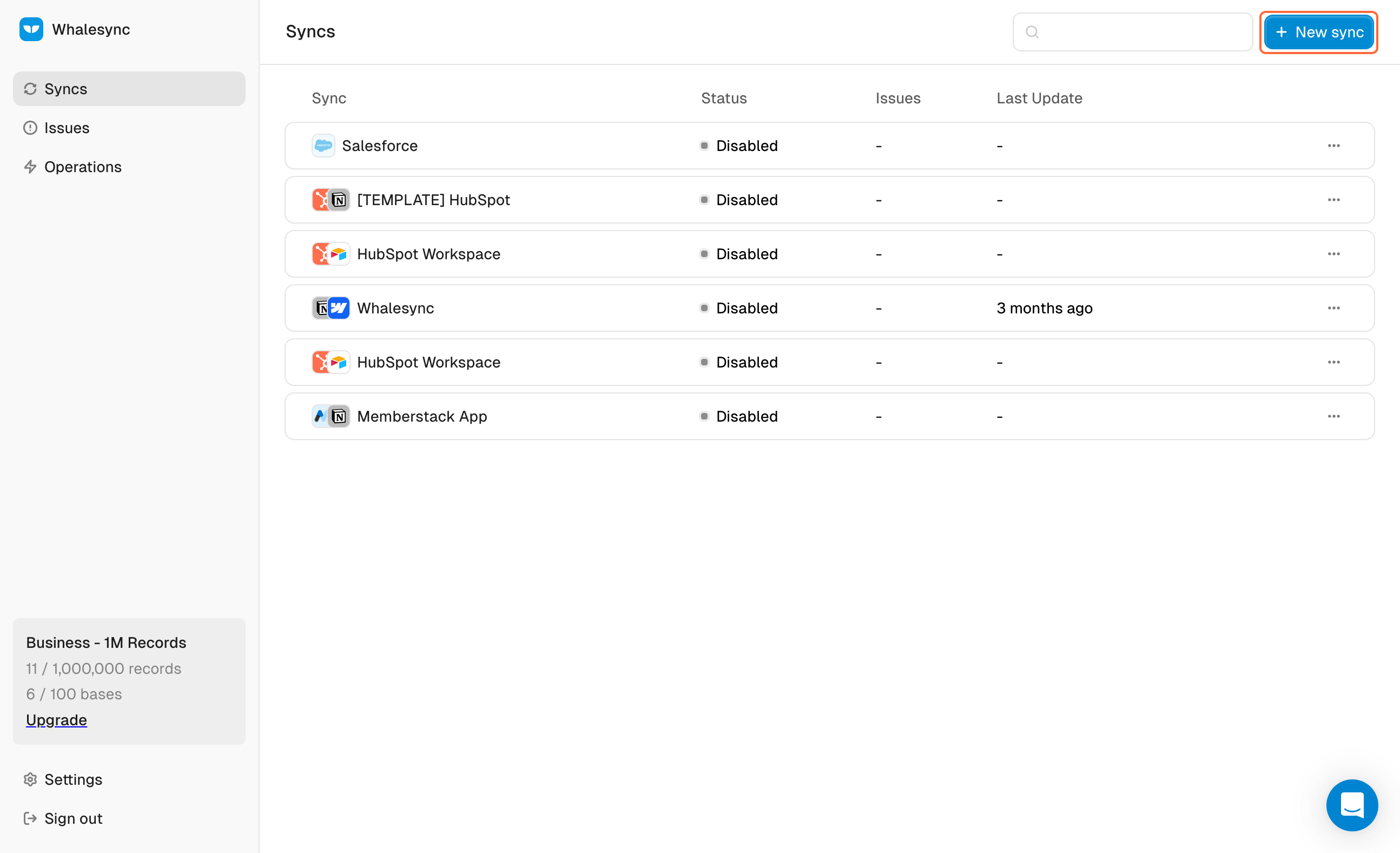Click the HubSpot icon in the row just above Memberstack App

click(x=321, y=362)
